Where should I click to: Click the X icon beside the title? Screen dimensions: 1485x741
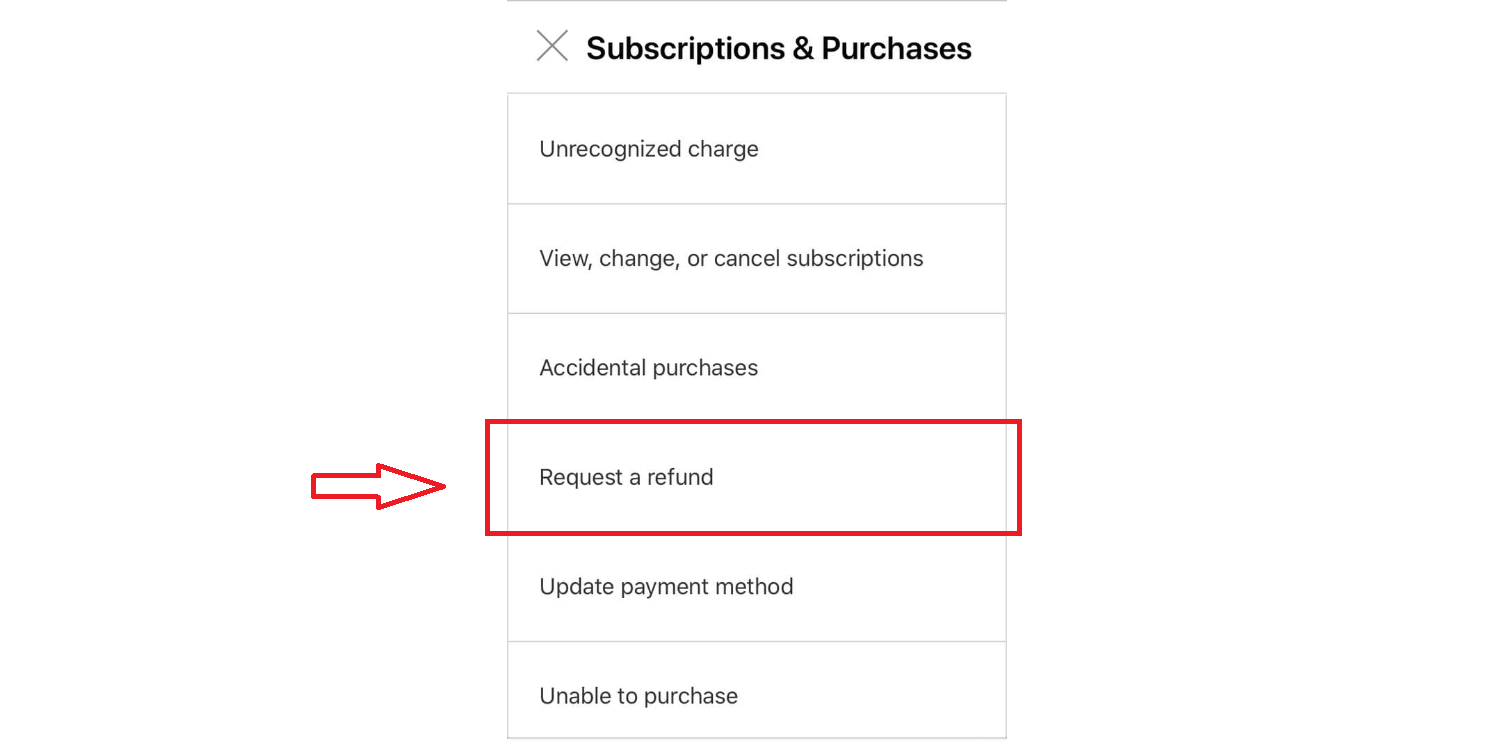tap(552, 46)
